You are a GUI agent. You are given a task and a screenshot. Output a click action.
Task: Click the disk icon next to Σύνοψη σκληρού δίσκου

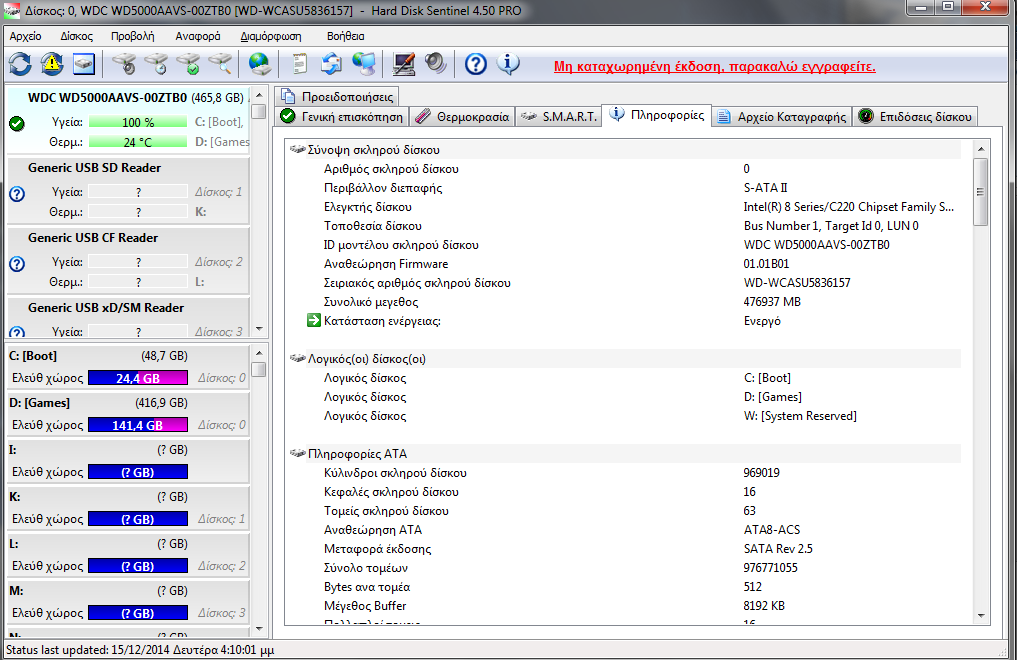298,150
